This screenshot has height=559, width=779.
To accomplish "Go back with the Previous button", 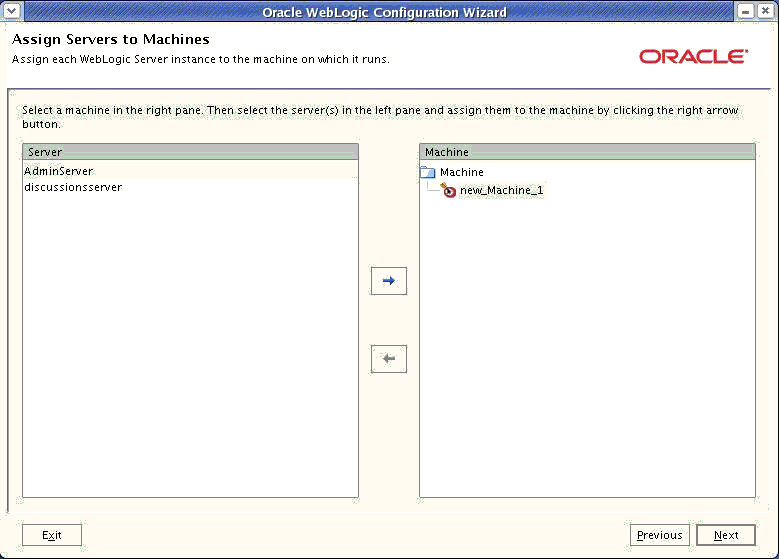I will 660,535.
